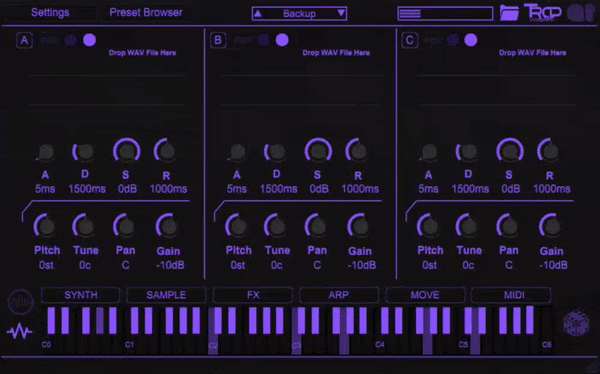
Task: Click the Pan knob in sampler A
Action: coord(126,226)
